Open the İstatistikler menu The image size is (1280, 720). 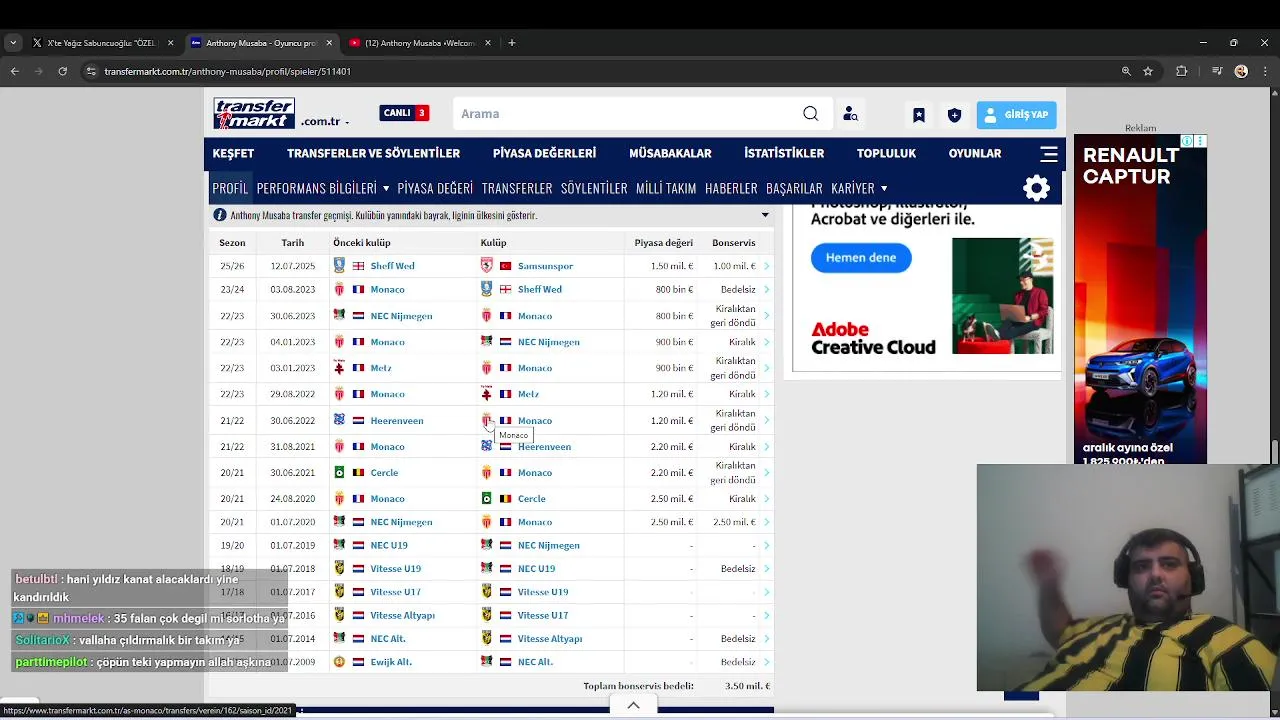(784, 153)
